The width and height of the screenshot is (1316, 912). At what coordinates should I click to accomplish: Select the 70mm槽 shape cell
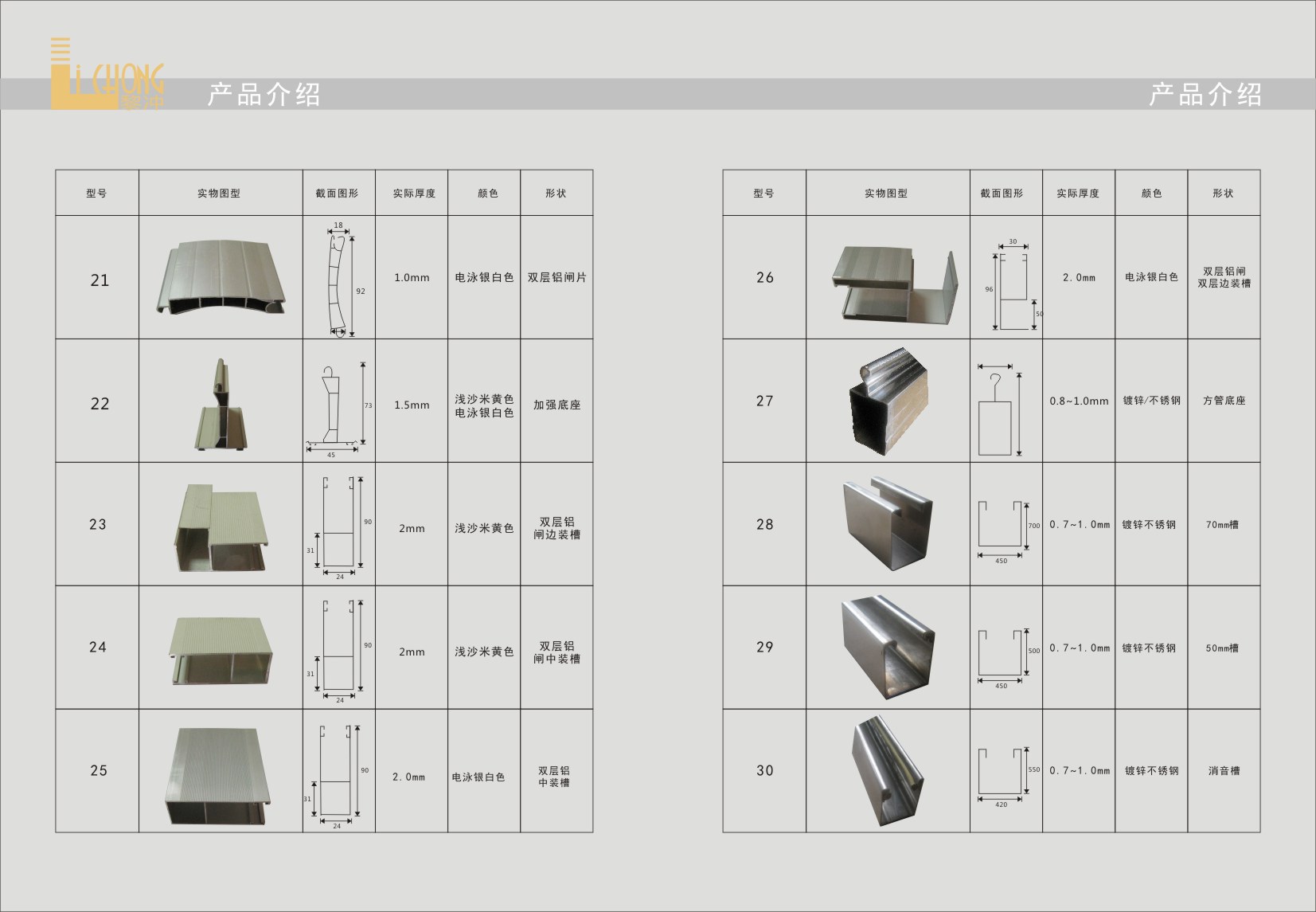tap(1222, 524)
